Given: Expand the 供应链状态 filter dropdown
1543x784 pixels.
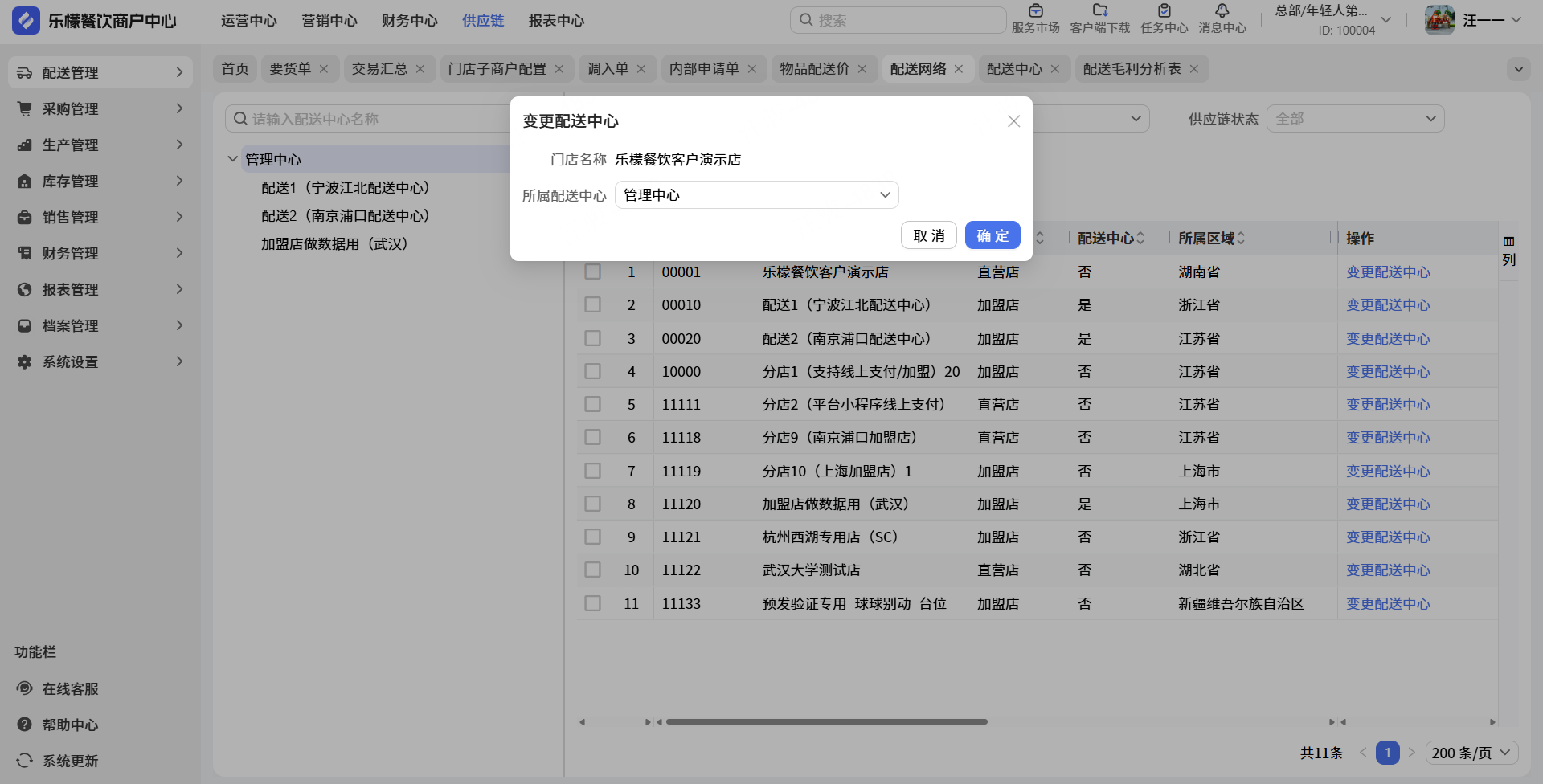Looking at the screenshot, I should (1355, 119).
